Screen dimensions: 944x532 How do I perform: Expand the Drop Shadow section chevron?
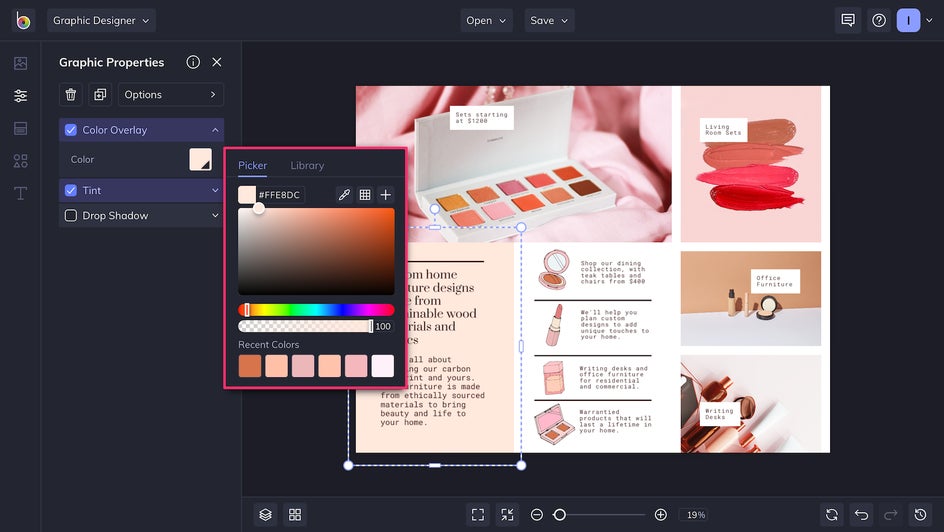(x=215, y=215)
